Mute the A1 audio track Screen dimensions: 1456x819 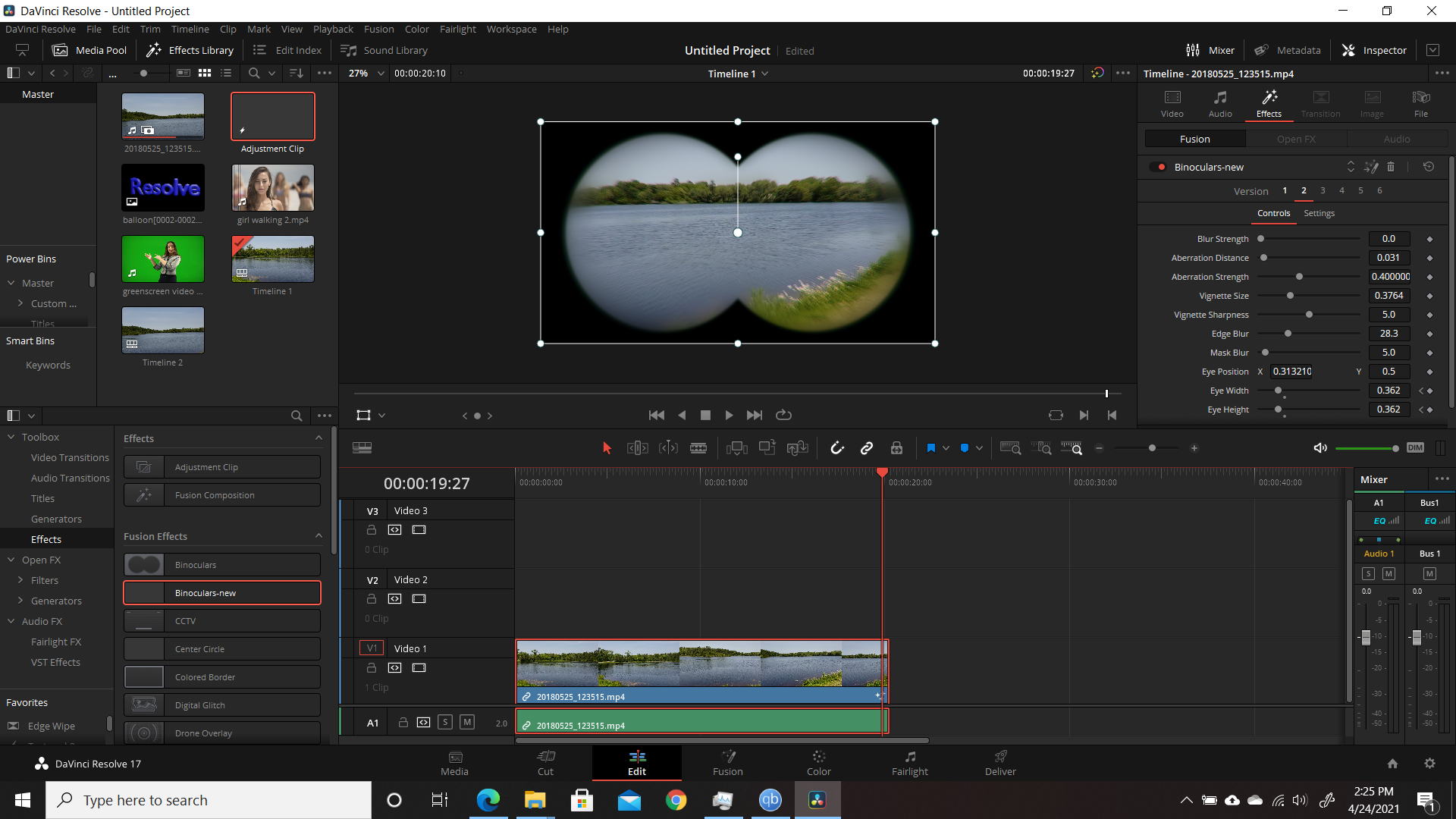[x=467, y=722]
